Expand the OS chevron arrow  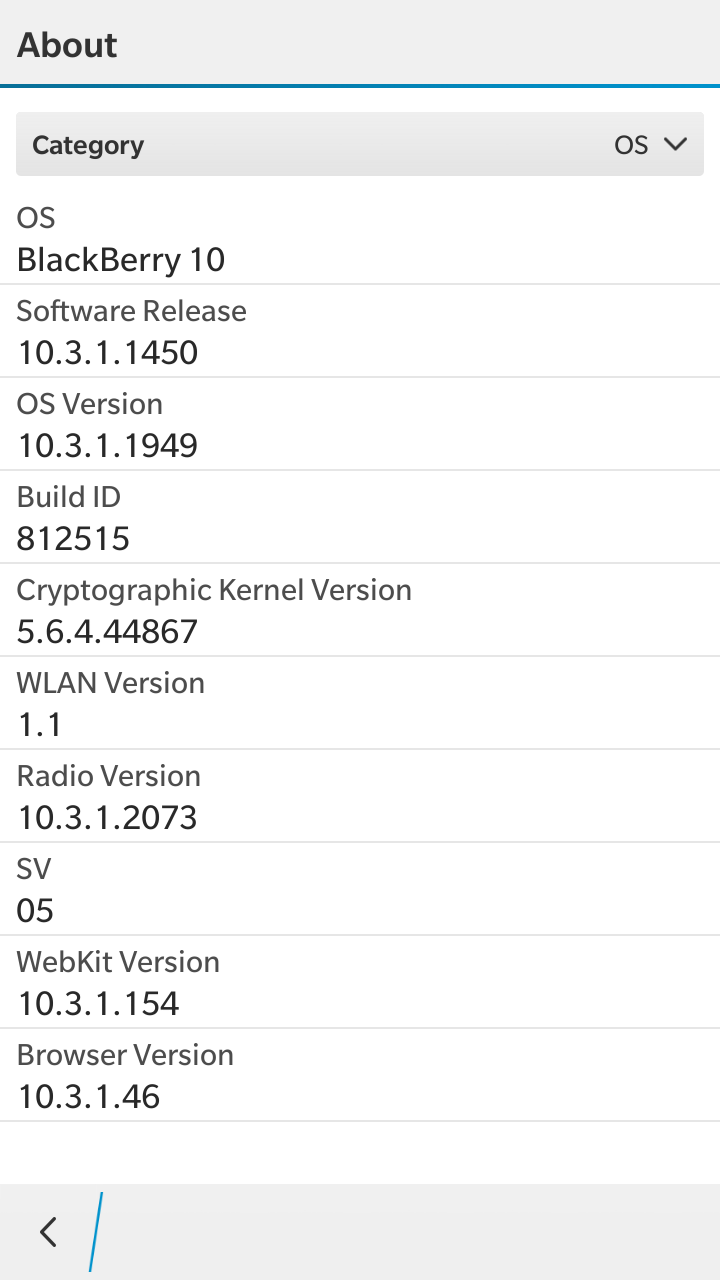tap(676, 145)
